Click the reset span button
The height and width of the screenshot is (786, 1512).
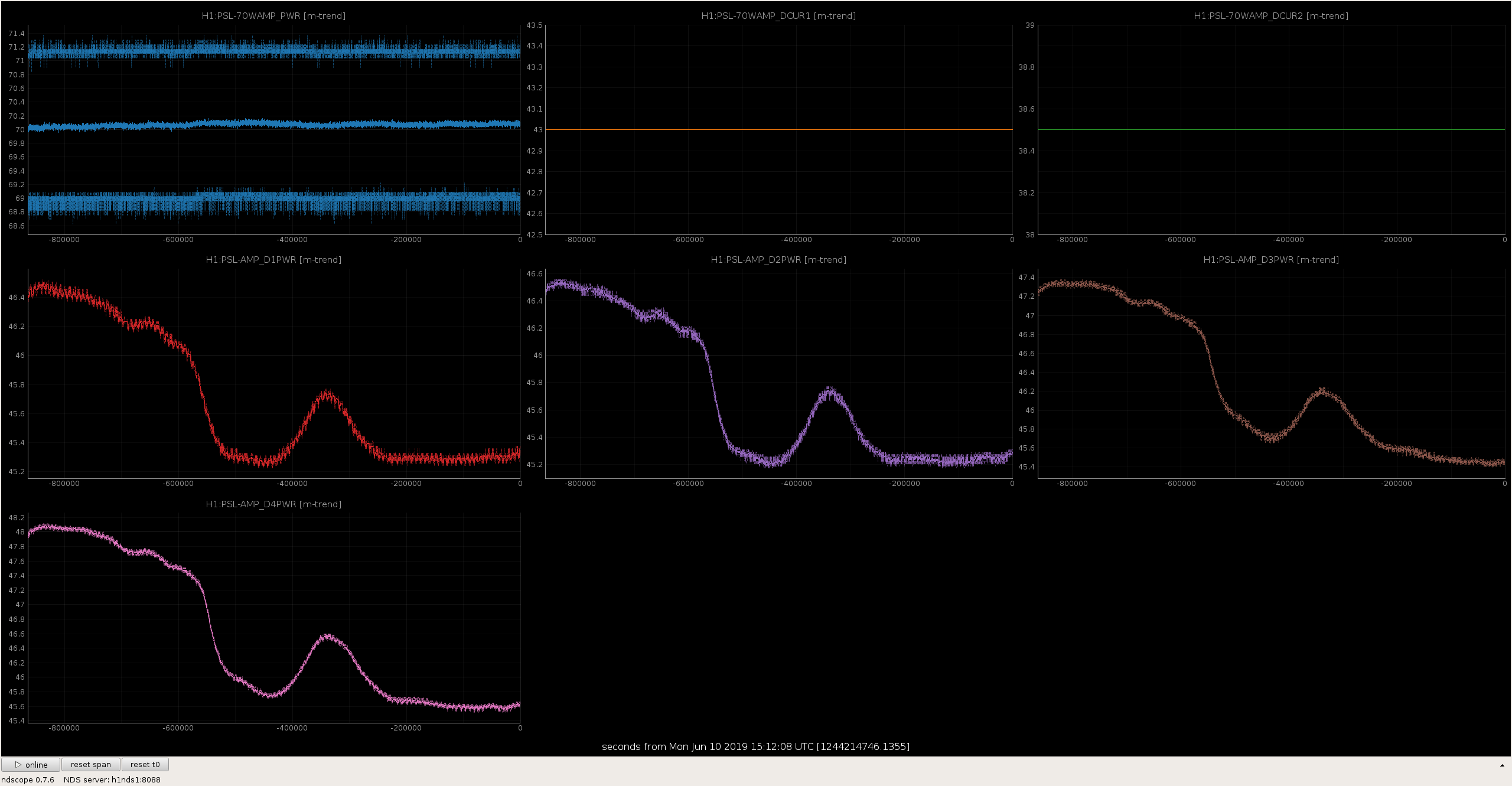(91, 765)
